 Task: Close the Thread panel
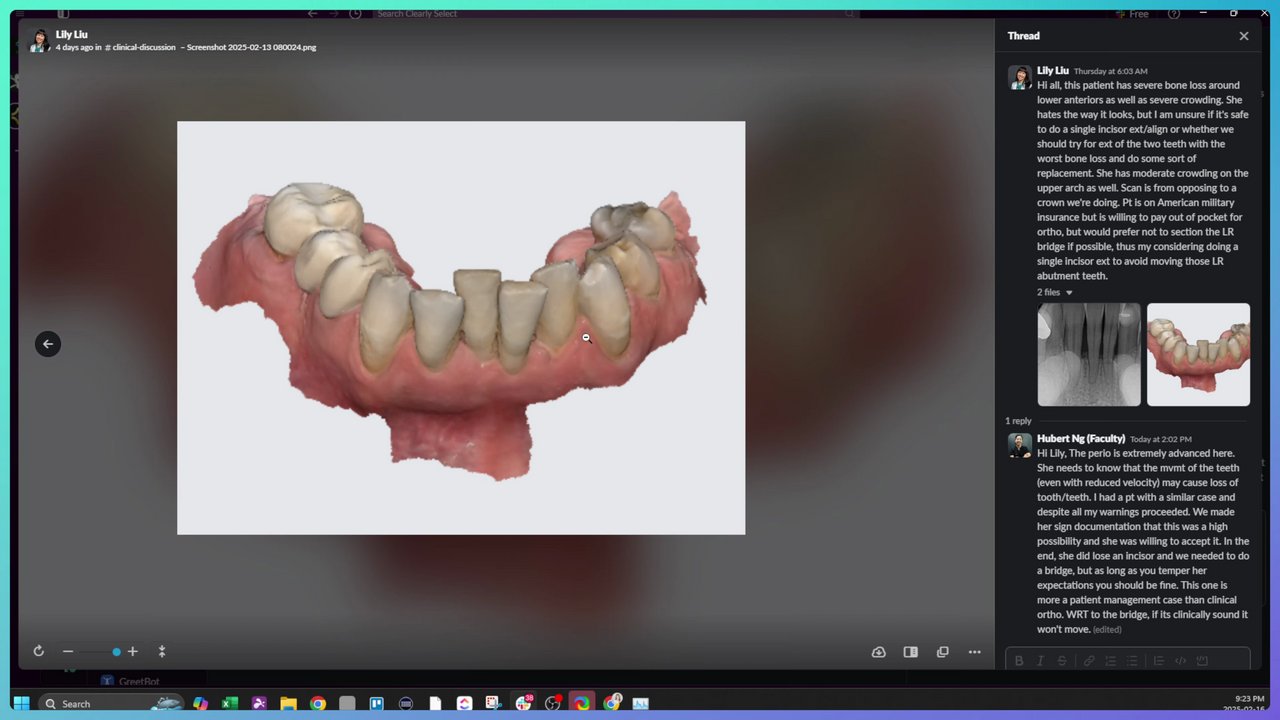pyautogui.click(x=1244, y=36)
